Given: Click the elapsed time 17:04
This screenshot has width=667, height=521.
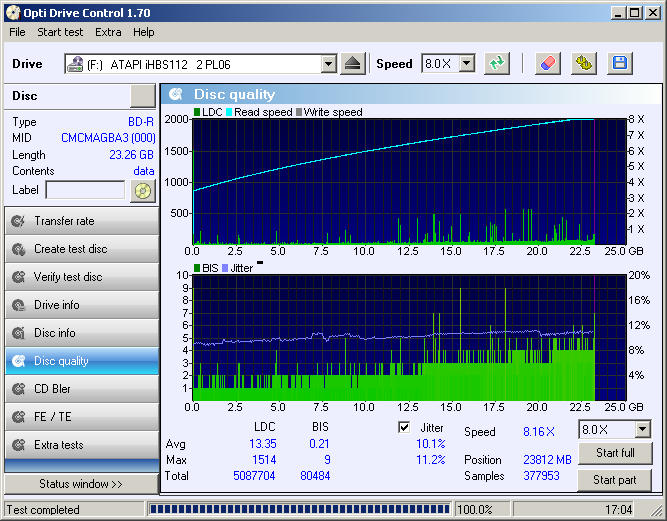Looking at the screenshot, I should pos(619,510).
